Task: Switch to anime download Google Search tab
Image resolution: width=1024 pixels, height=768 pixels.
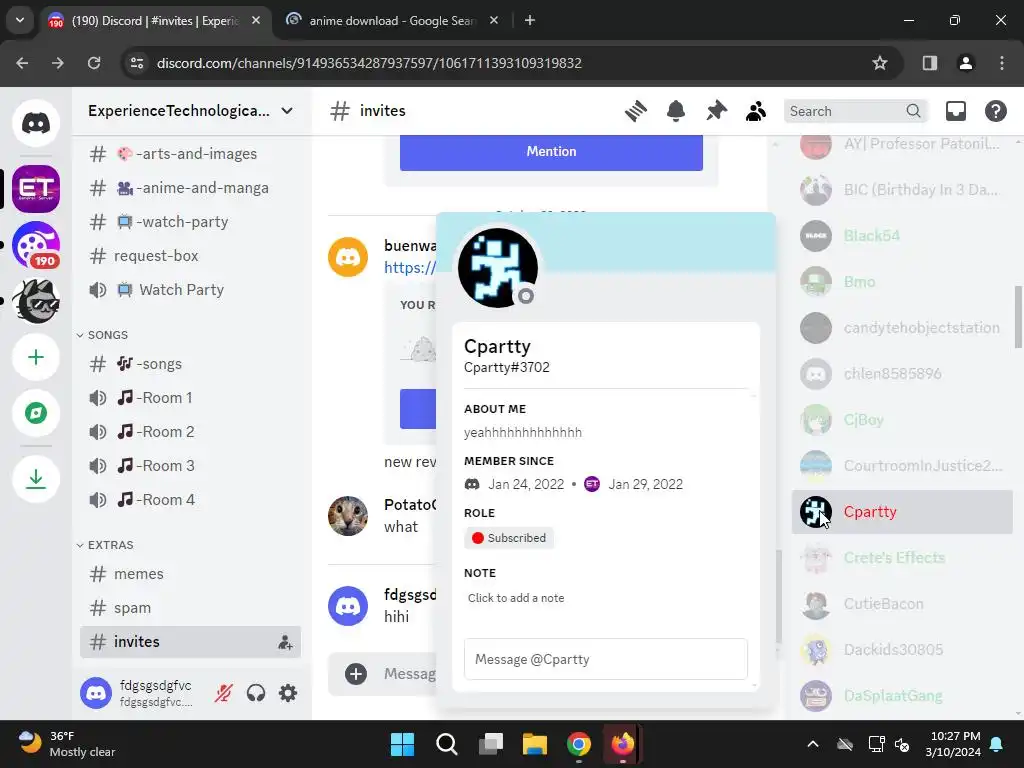Action: pos(392,21)
